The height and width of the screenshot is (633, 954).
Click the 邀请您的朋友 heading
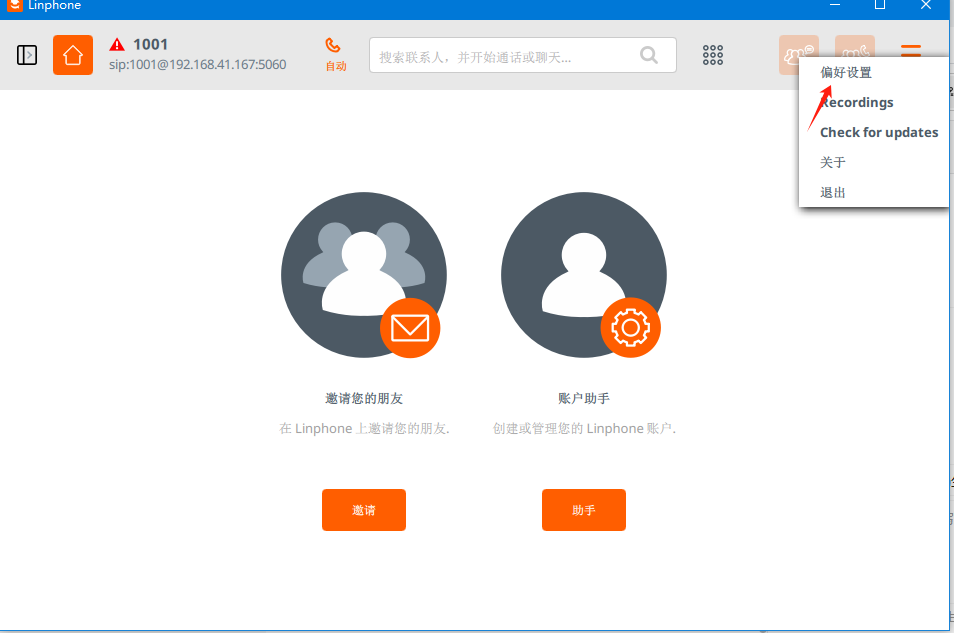click(364, 399)
